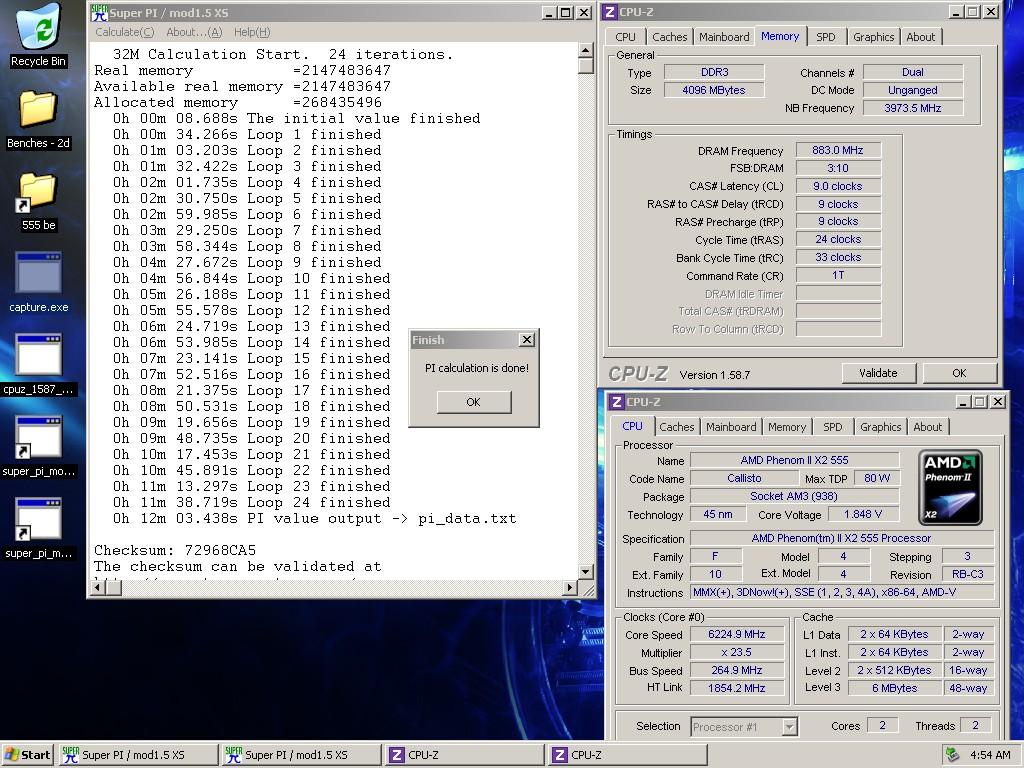Click the DRAM Frequency 883.0 MHz field
1024x768 pixels.
838,150
